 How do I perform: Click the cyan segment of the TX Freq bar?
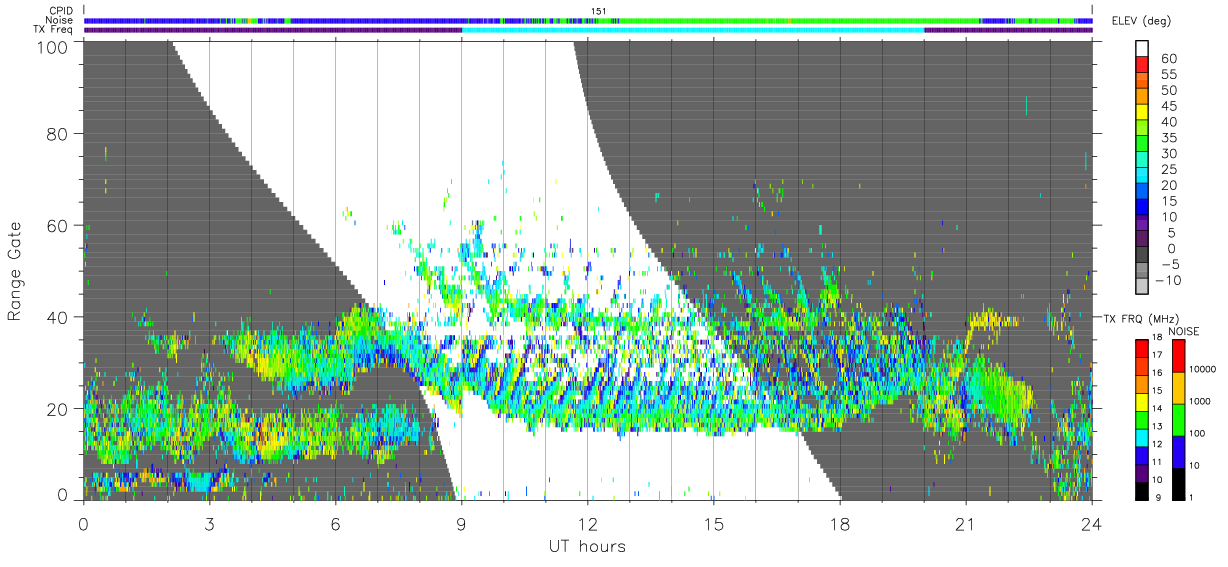click(x=693, y=30)
